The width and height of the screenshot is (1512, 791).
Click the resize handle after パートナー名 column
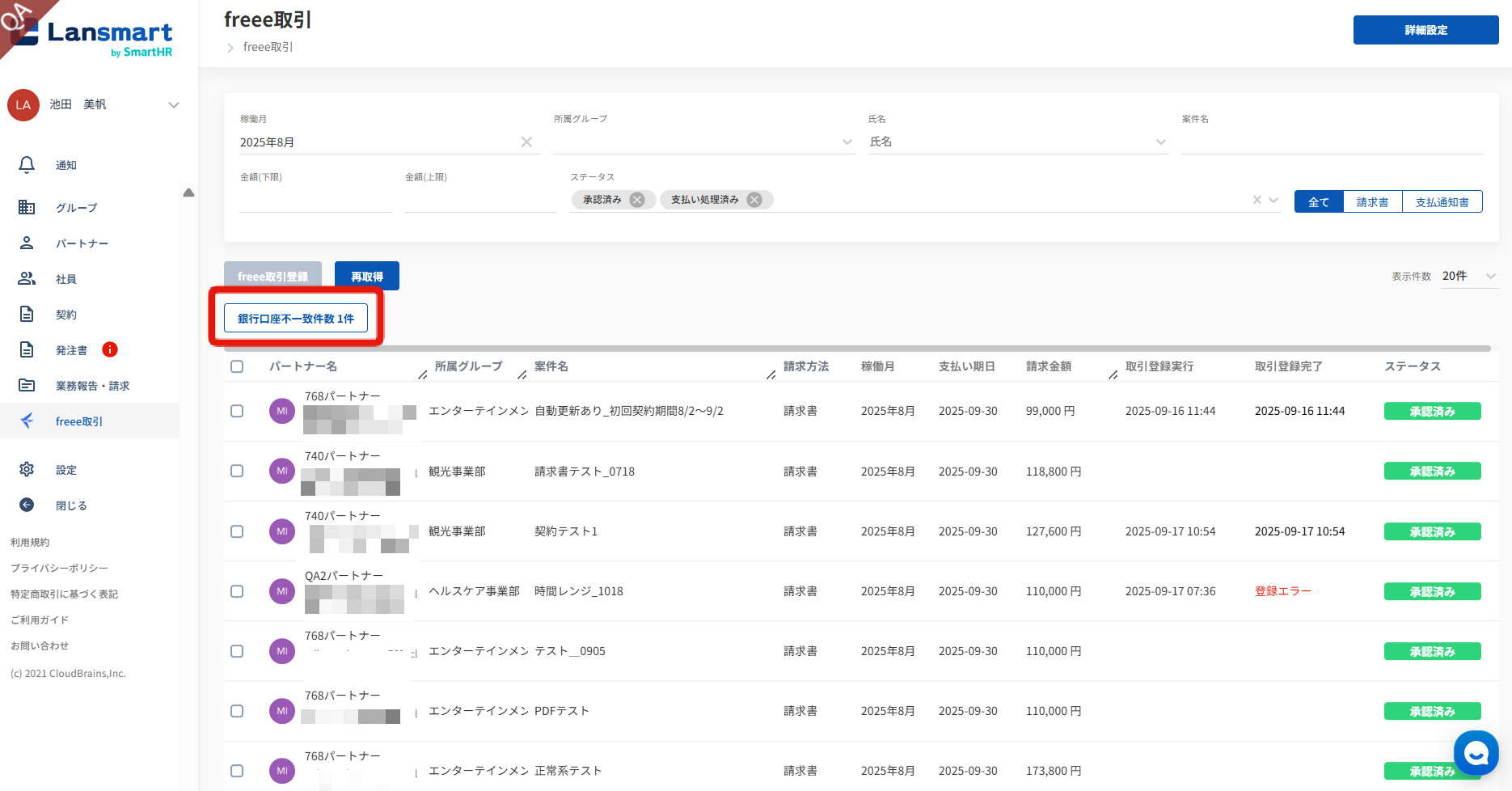pyautogui.click(x=422, y=374)
